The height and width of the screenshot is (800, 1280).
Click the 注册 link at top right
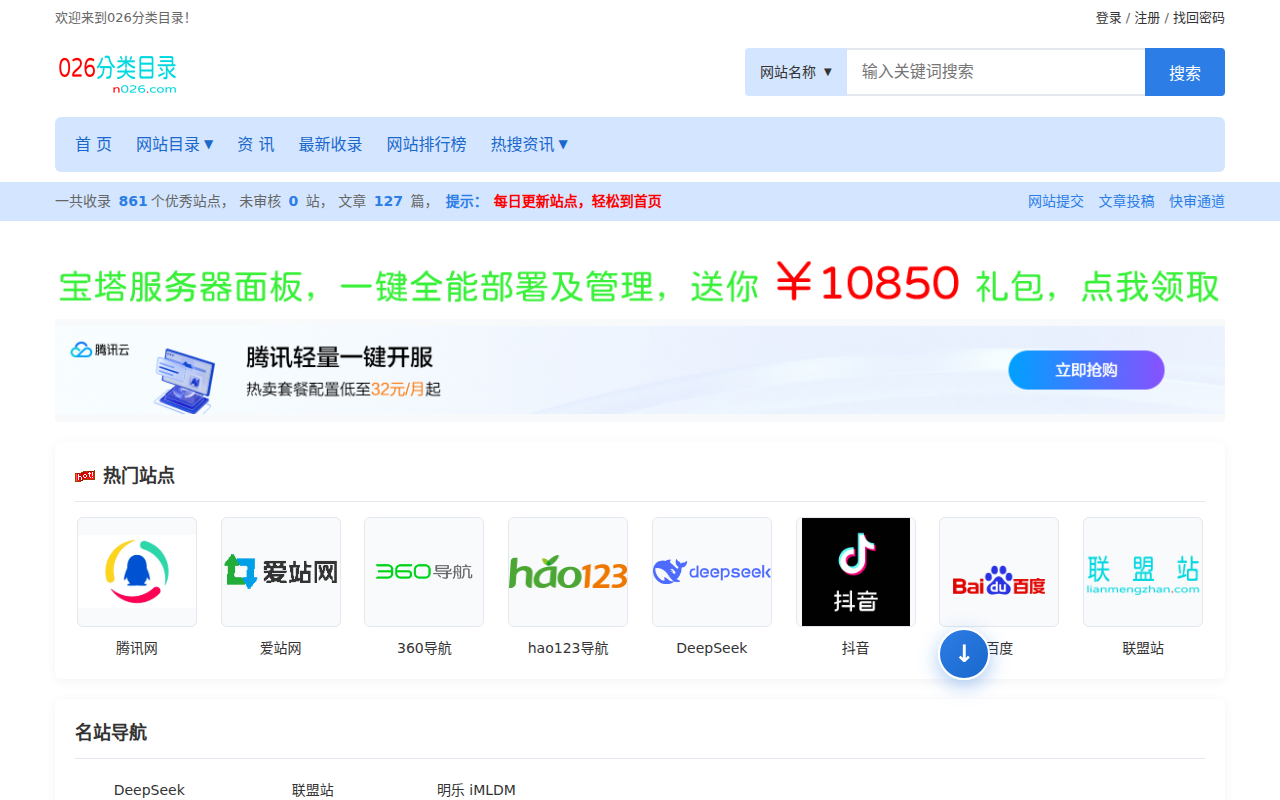coord(1147,18)
